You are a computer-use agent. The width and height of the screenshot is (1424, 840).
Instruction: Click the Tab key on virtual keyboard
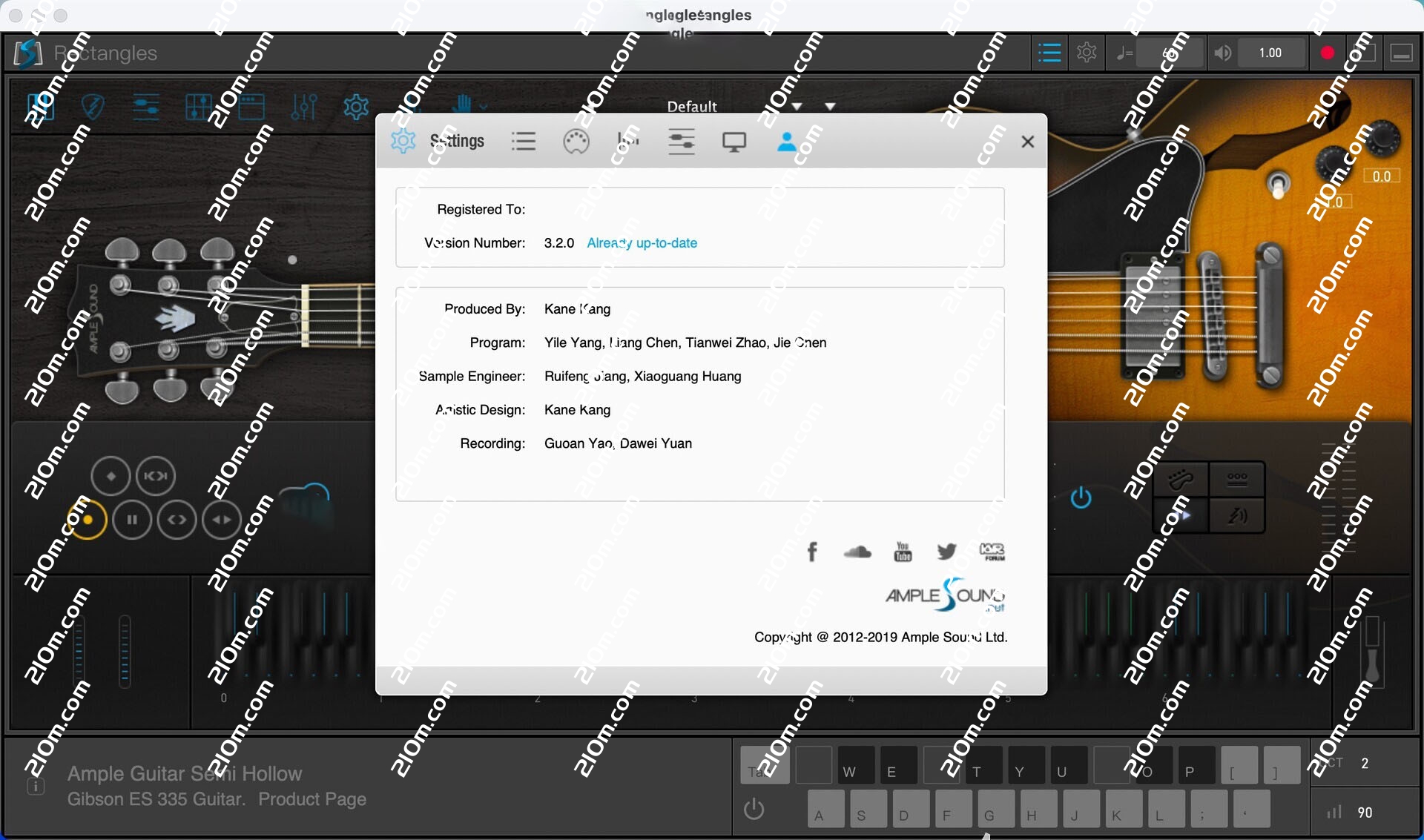pyautogui.click(x=764, y=765)
